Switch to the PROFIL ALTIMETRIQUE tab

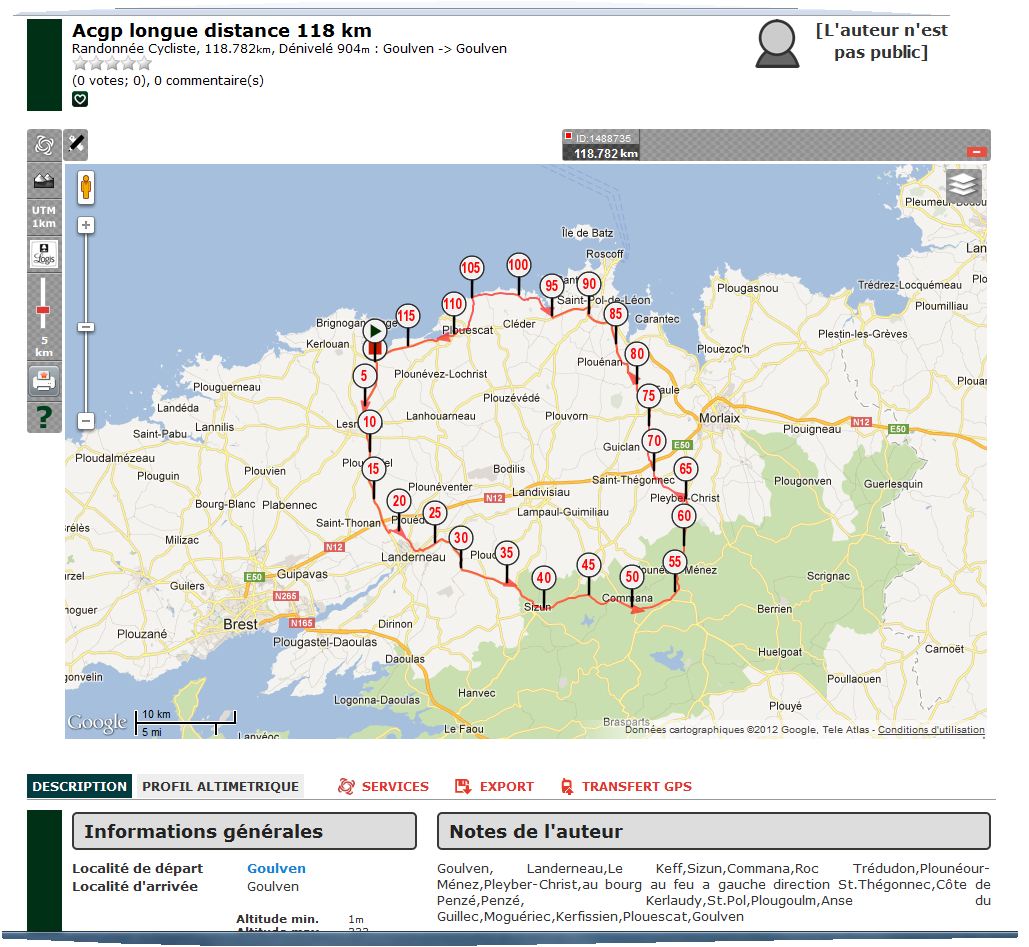220,786
